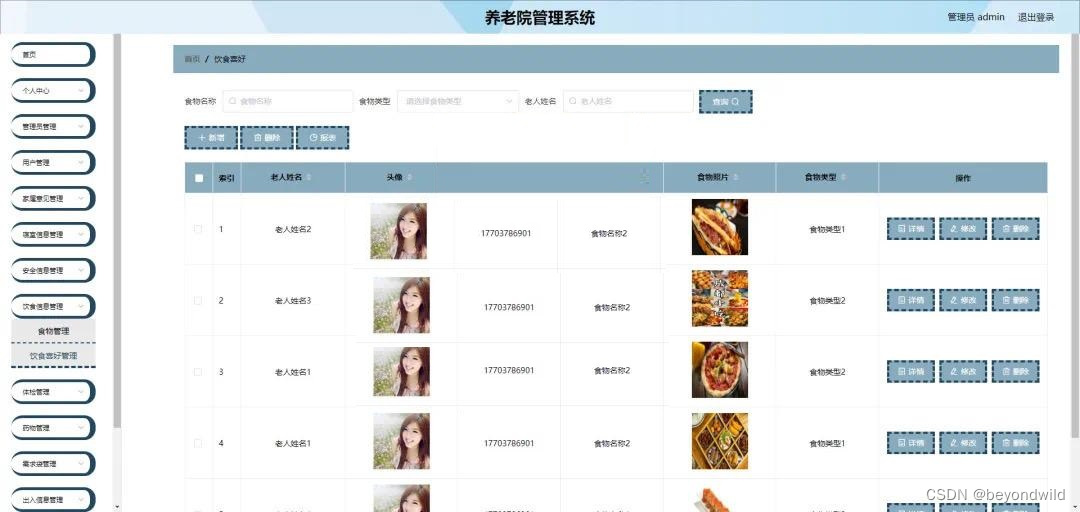Open 详情 for row index 4

[x=911, y=443]
